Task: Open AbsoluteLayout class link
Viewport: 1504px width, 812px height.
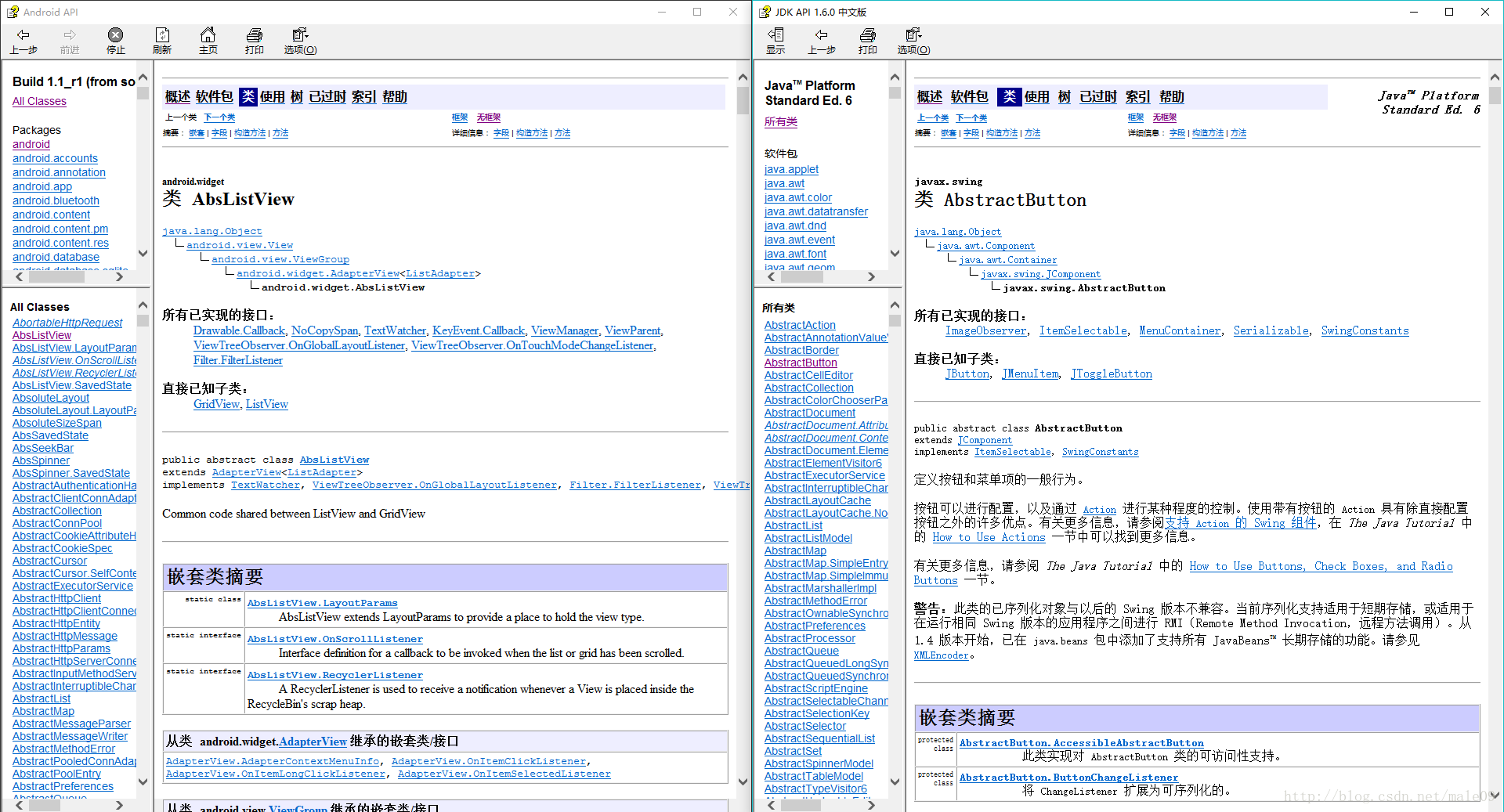Action: click(x=51, y=398)
